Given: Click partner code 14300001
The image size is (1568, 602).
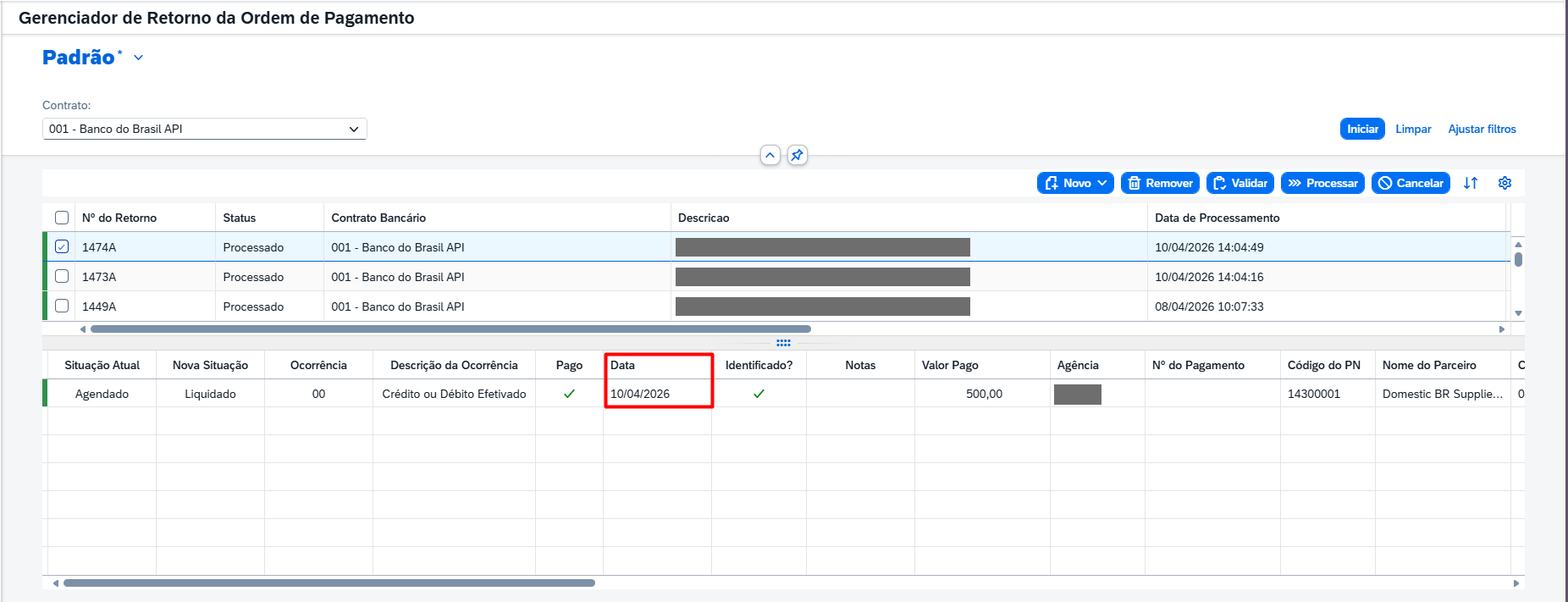Looking at the screenshot, I should click(1314, 394).
